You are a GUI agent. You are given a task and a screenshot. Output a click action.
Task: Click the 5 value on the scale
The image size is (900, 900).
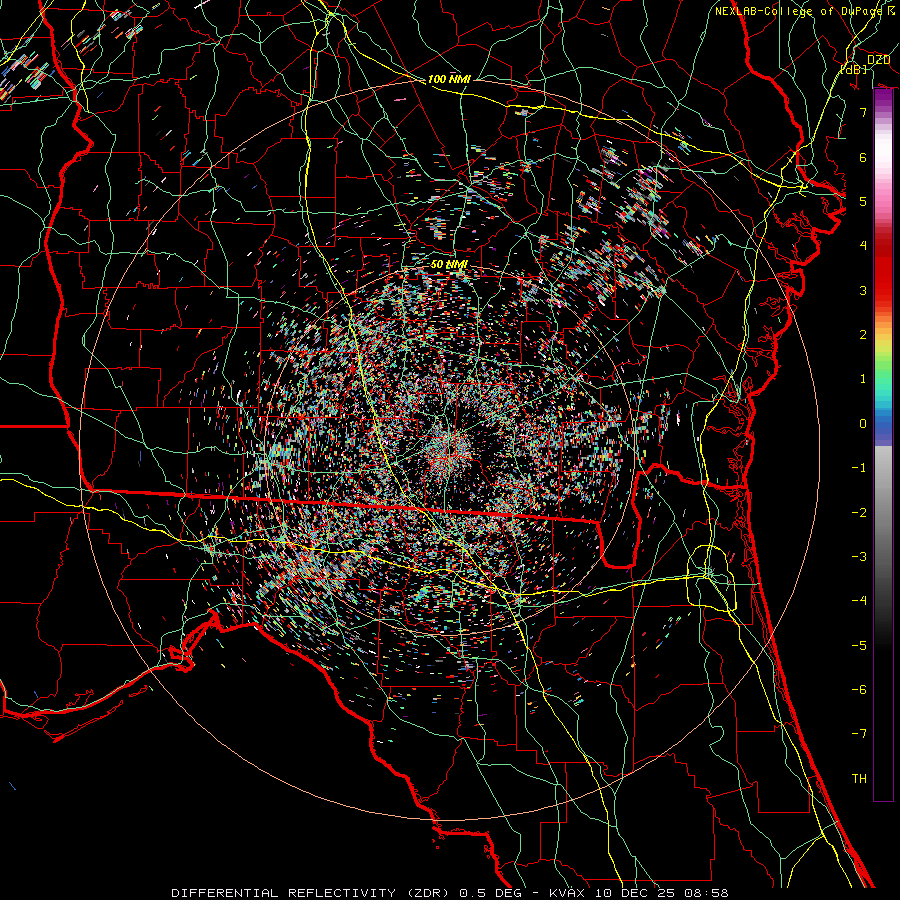tap(863, 201)
